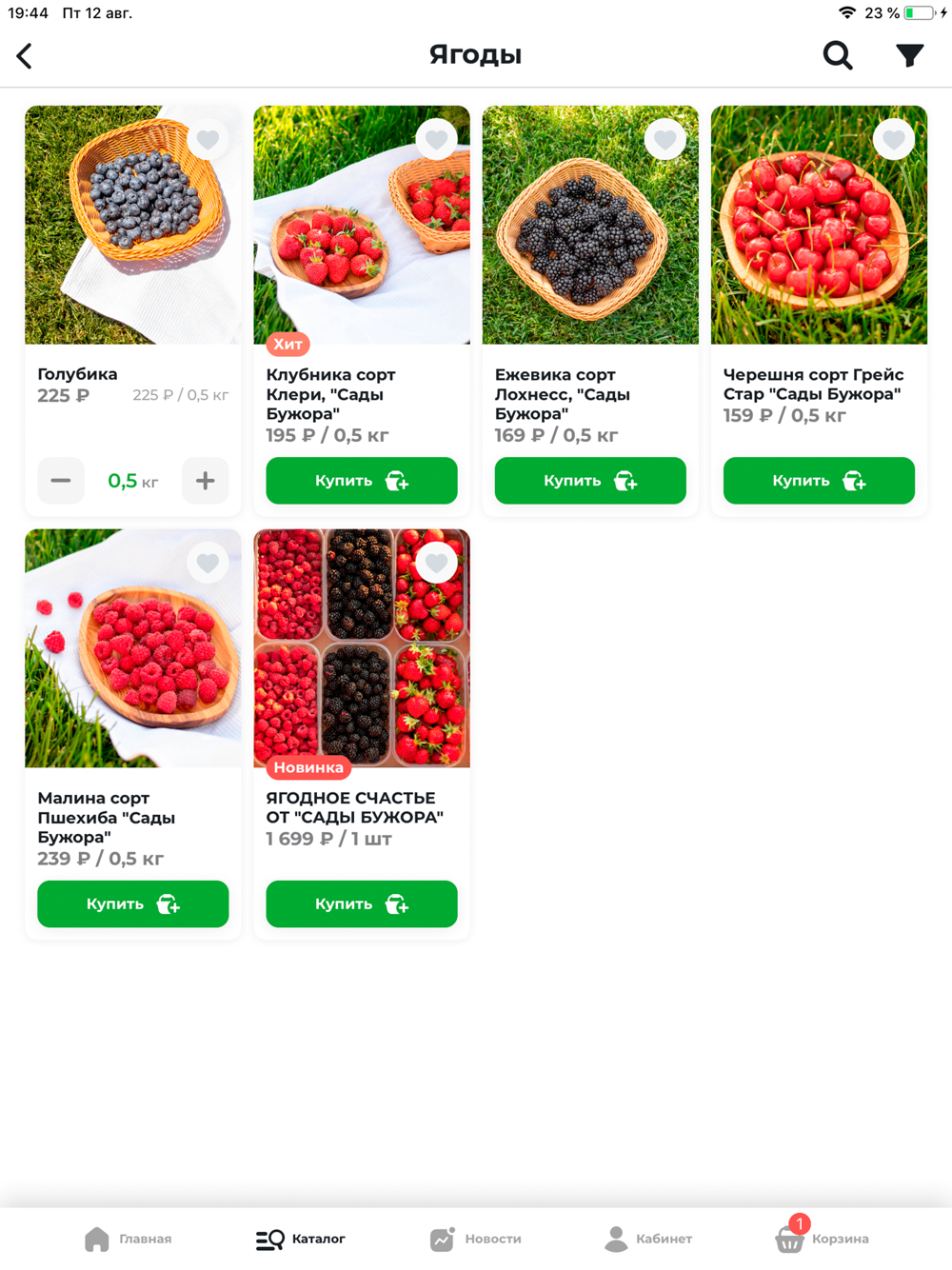Open ЯГОДНОЕ СЧАСТЬЕ product image
Image resolution: width=952 pixels, height=1270 pixels.
tap(362, 648)
